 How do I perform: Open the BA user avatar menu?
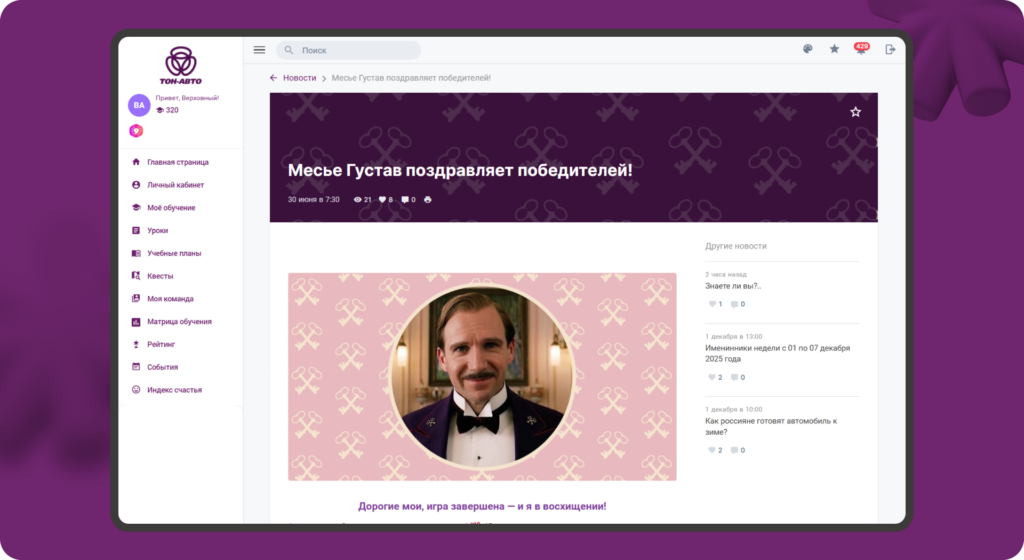click(139, 105)
